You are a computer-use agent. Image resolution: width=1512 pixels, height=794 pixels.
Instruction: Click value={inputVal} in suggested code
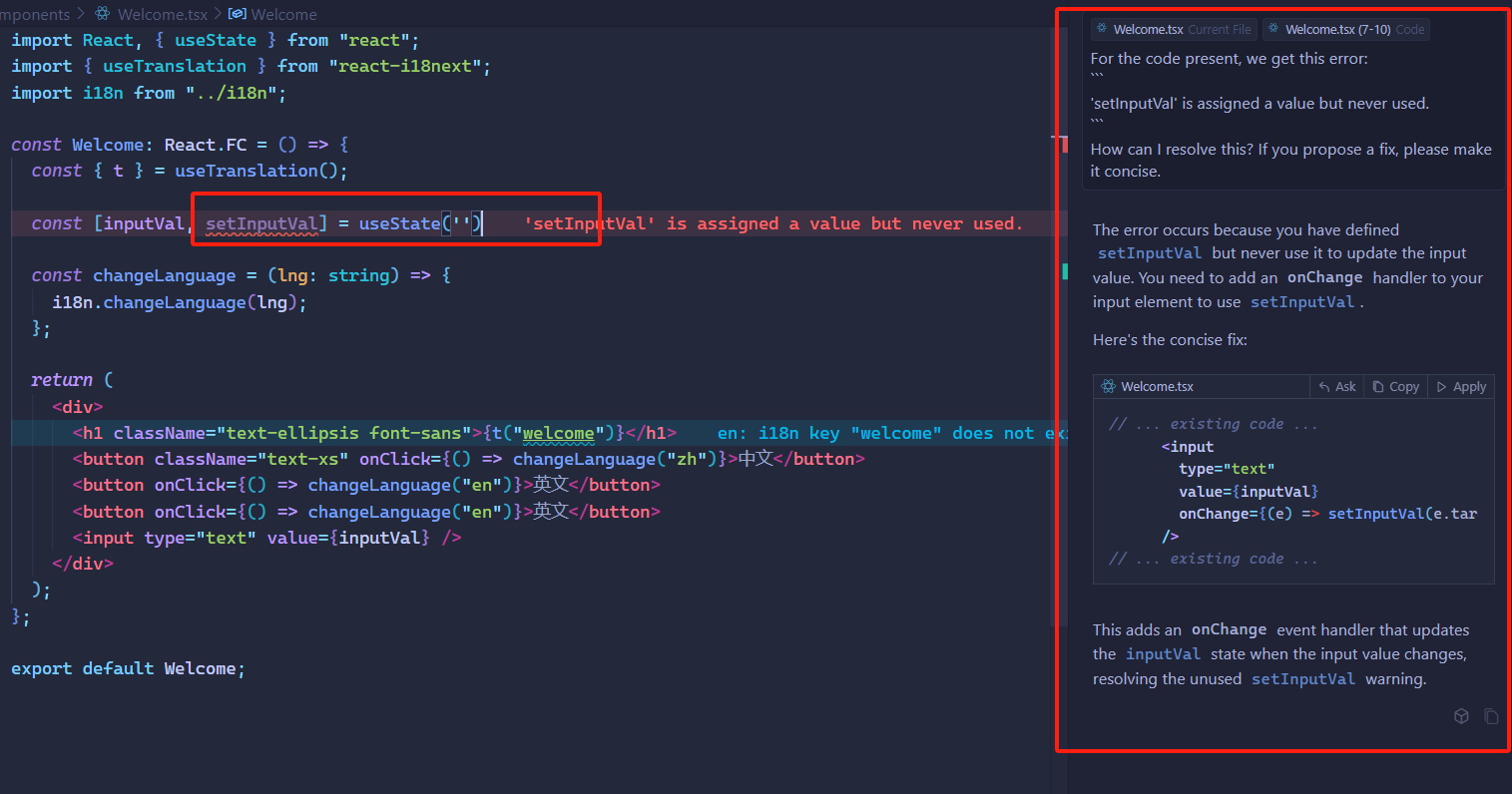(x=1249, y=492)
